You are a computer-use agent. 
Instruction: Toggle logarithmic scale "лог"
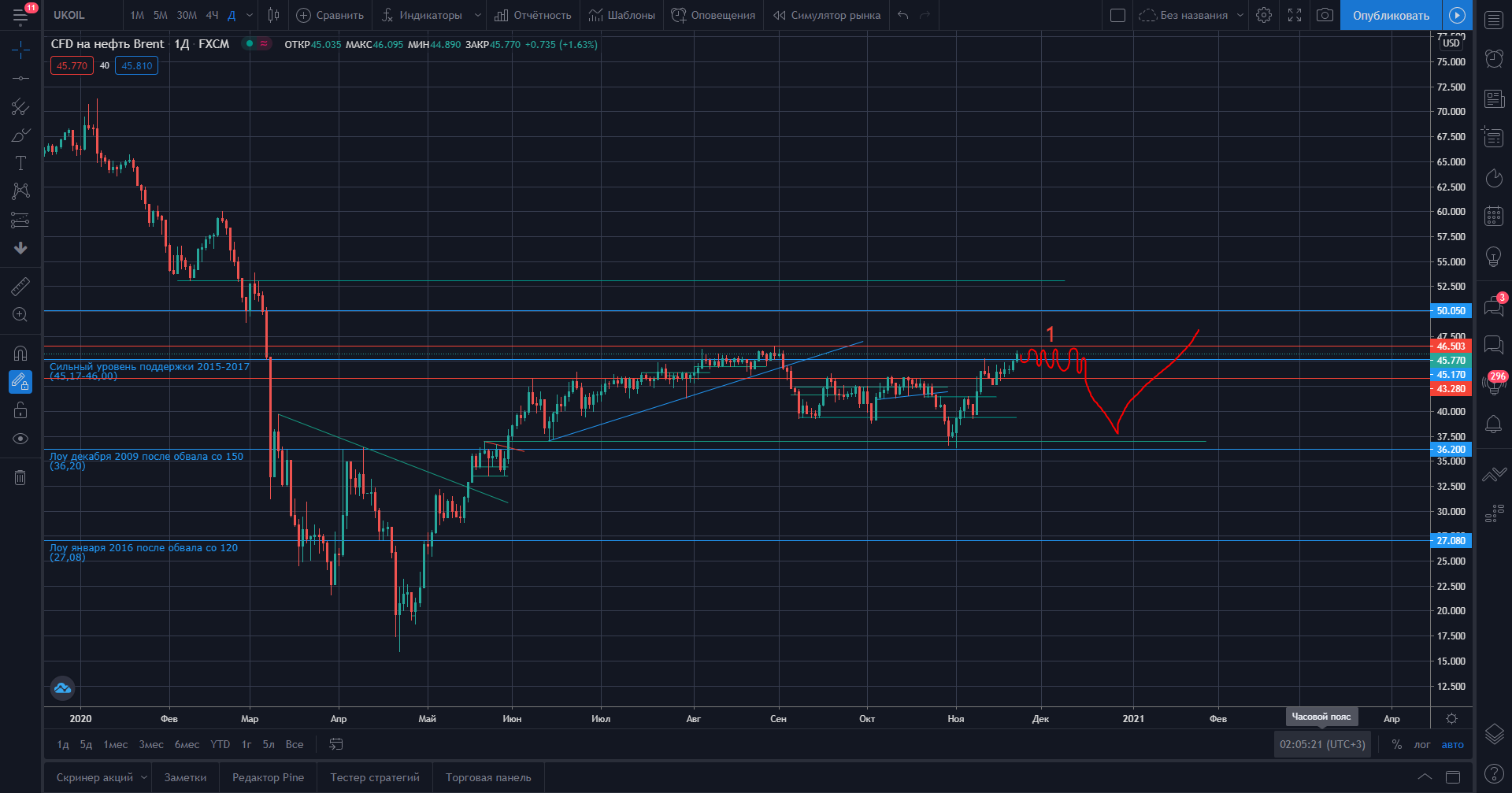[1421, 744]
